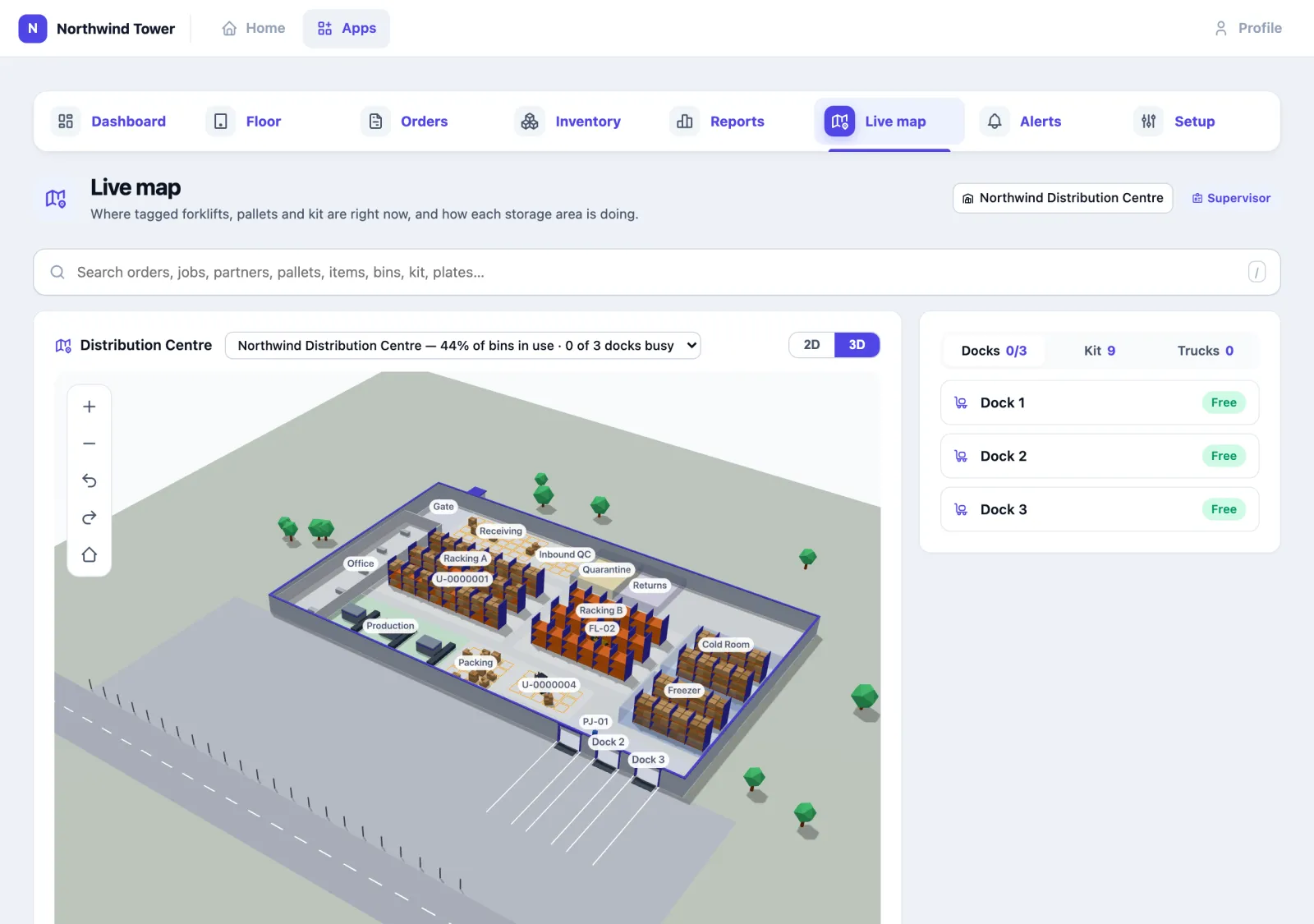Screen dimensions: 1314x924
Task: Open the Dock 3 row
Action: coord(1100,509)
